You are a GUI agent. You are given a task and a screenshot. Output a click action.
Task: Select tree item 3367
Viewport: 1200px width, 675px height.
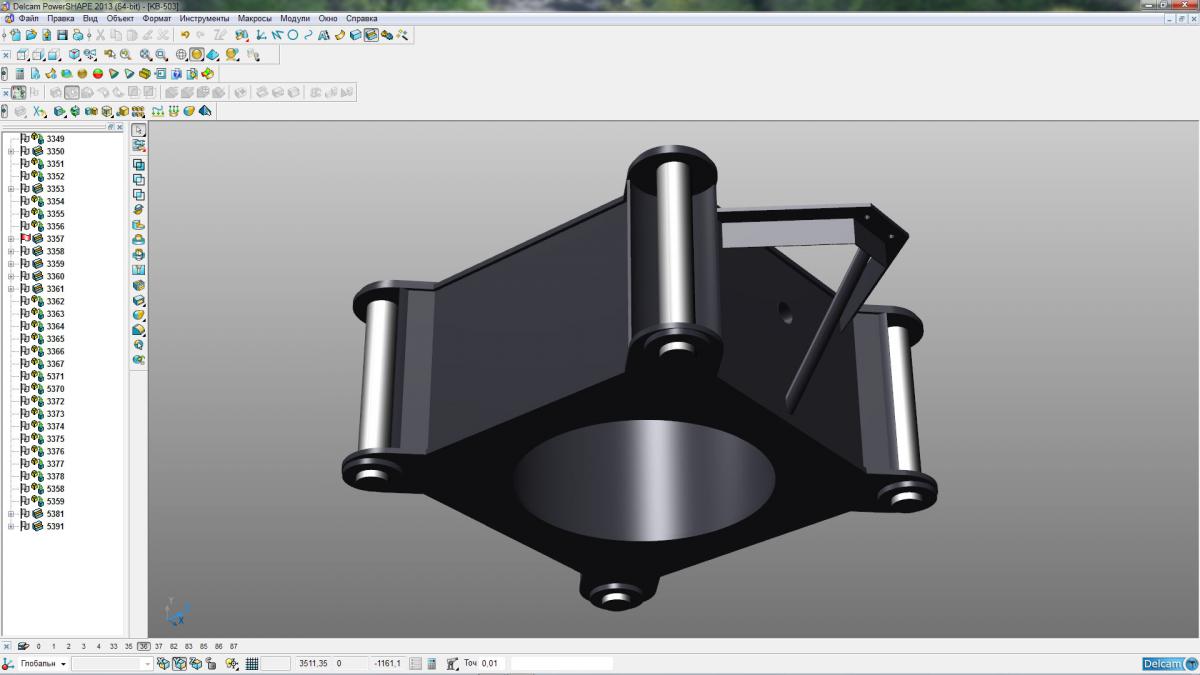[55, 364]
